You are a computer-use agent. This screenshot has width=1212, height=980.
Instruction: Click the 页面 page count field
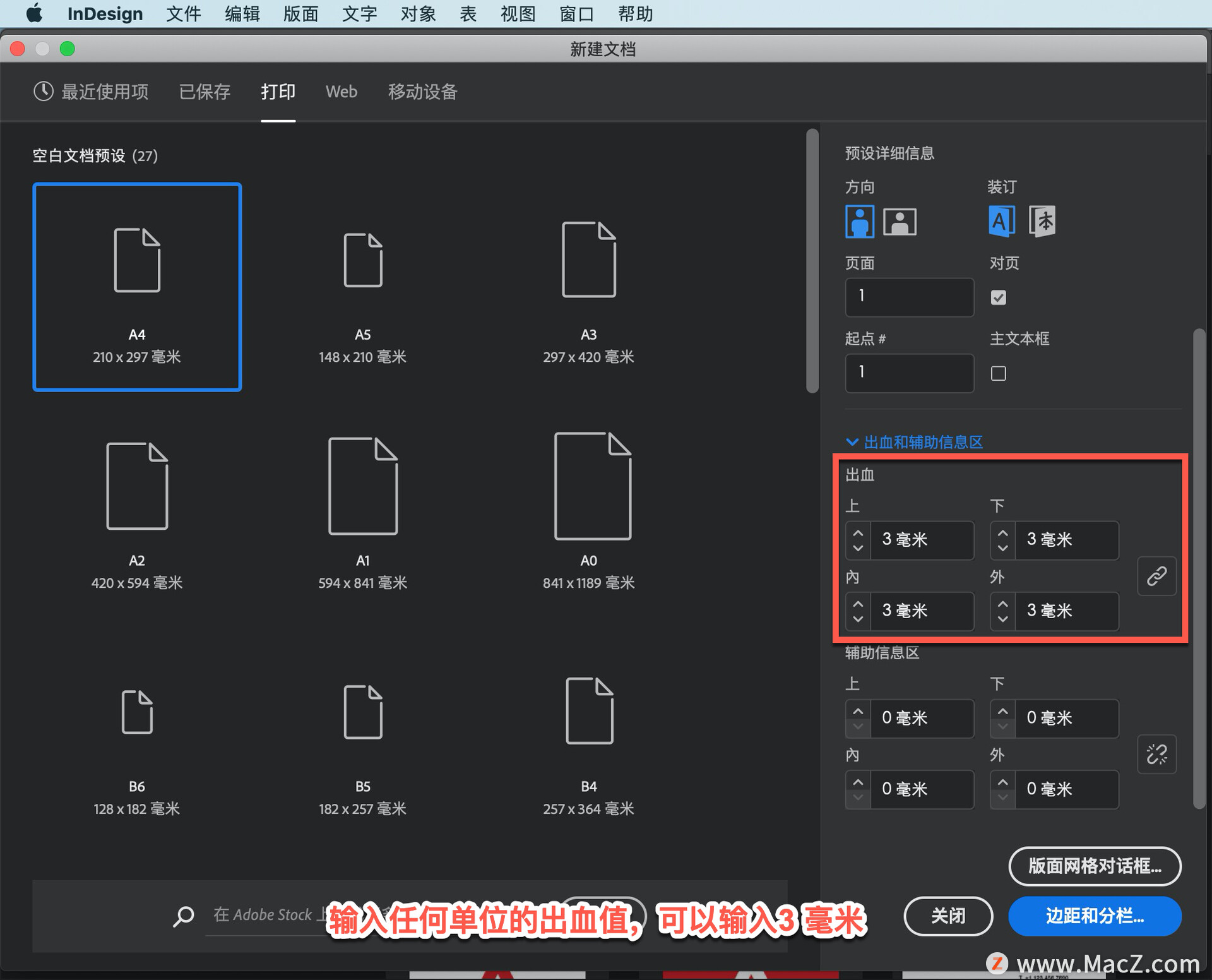(910, 296)
